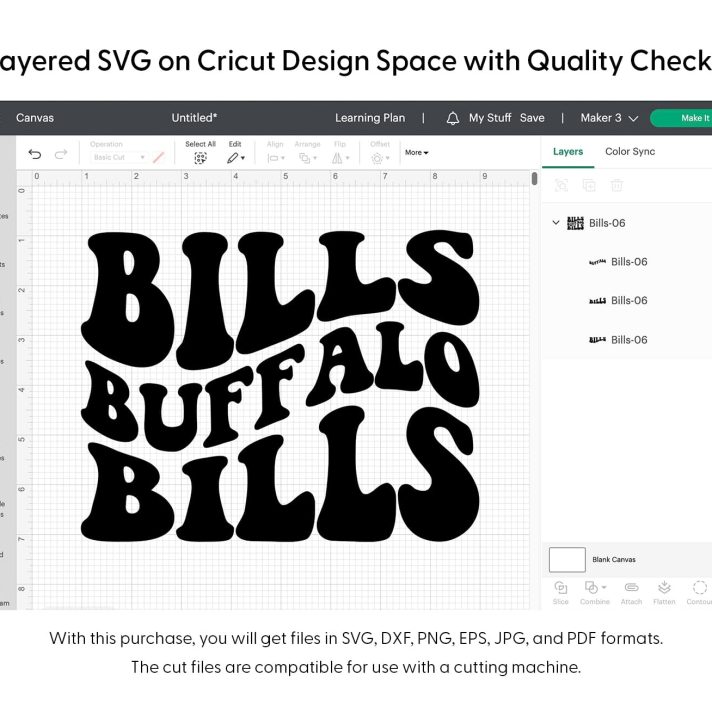This screenshot has width=712, height=712.
Task: Click the notification bell icon
Action: pos(452,119)
